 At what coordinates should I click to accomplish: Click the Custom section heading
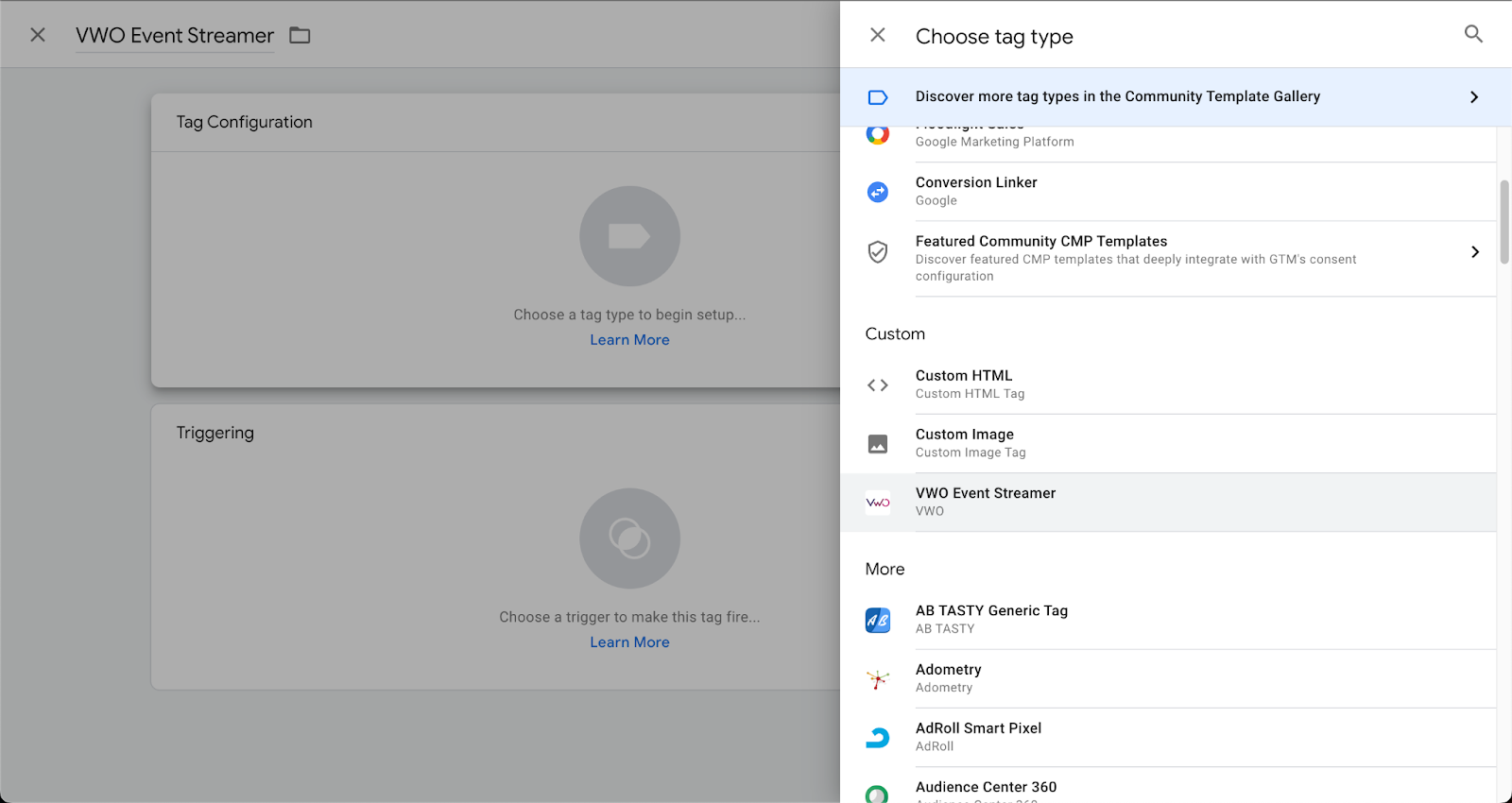click(895, 333)
